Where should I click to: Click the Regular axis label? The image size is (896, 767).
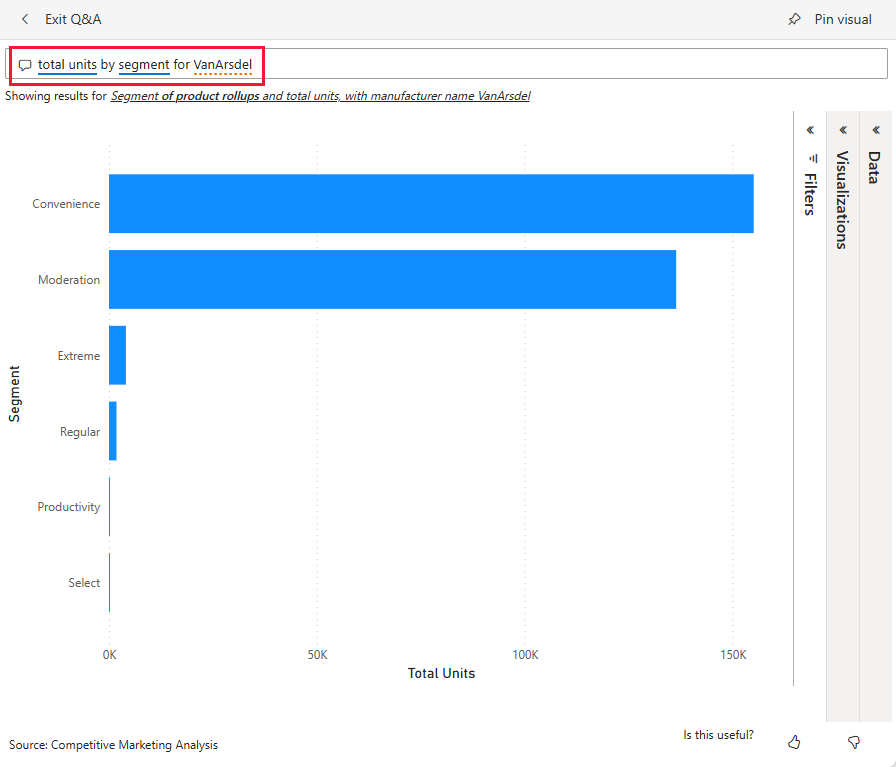(x=80, y=432)
